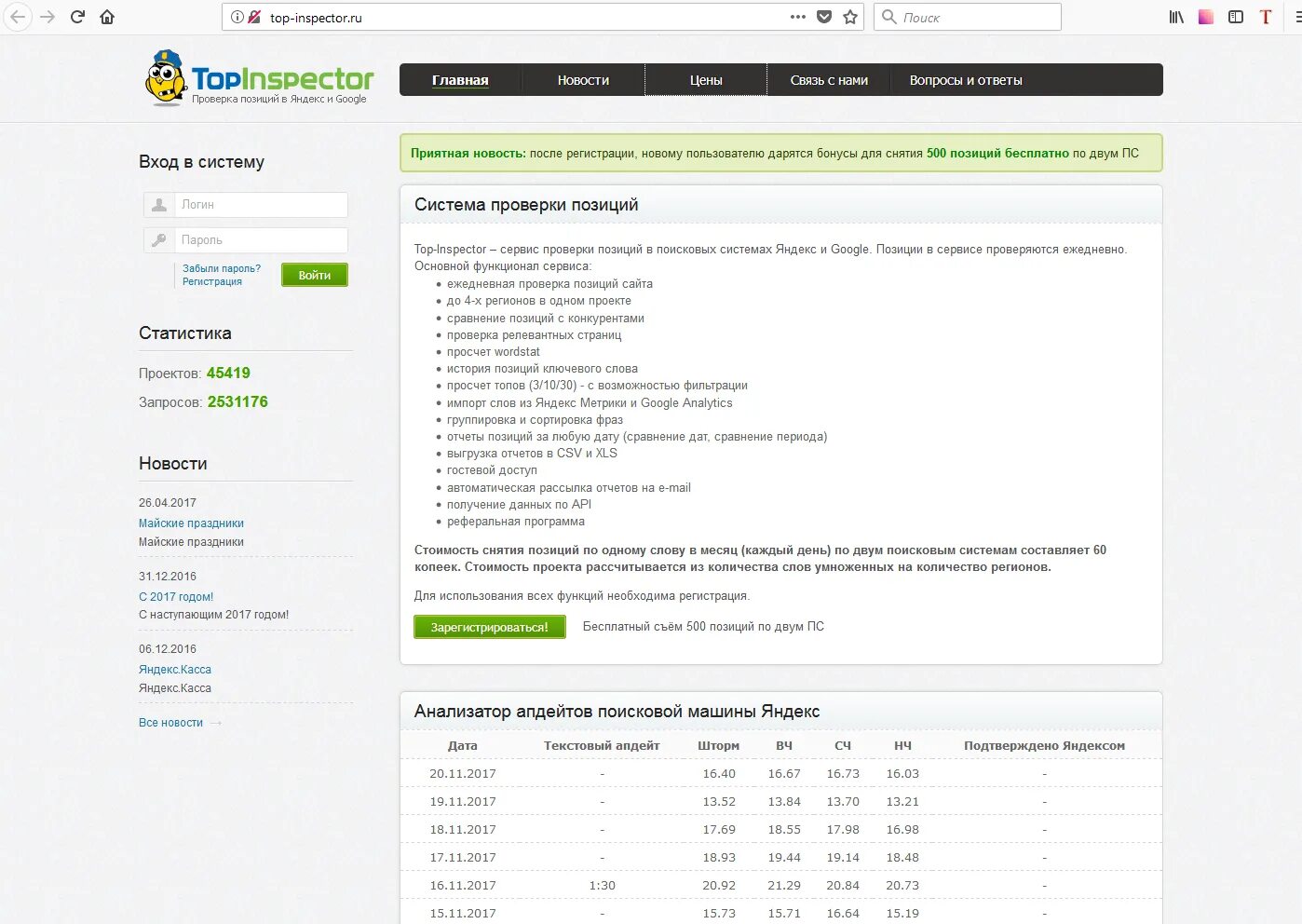The height and width of the screenshot is (924, 1302).
Task: Click the Приятная новость banner text
Action: [x=774, y=154]
